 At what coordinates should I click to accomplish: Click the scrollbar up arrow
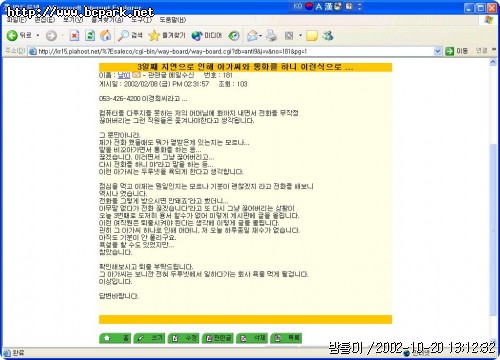493,62
